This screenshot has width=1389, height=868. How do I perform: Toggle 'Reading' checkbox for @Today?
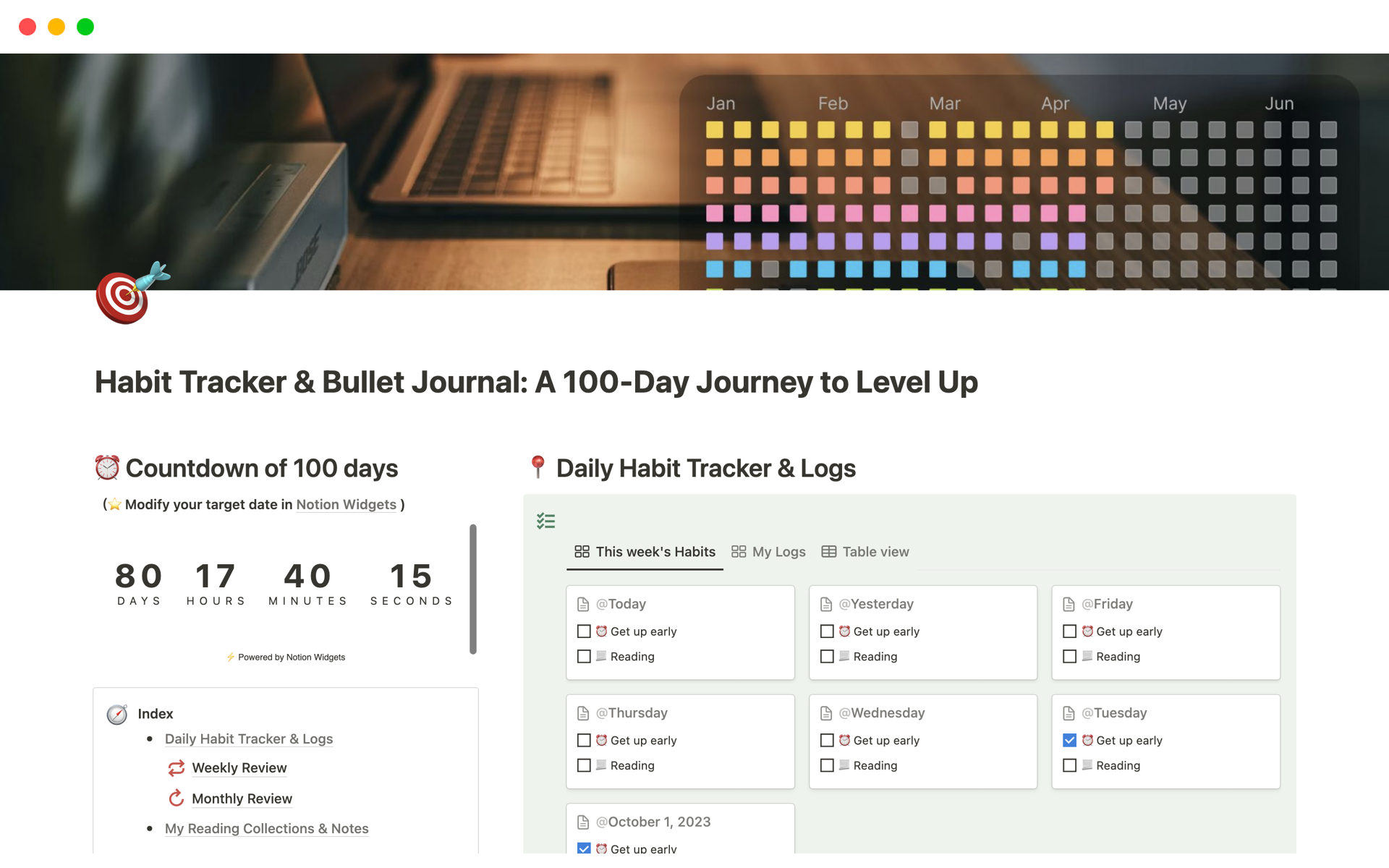coord(583,656)
